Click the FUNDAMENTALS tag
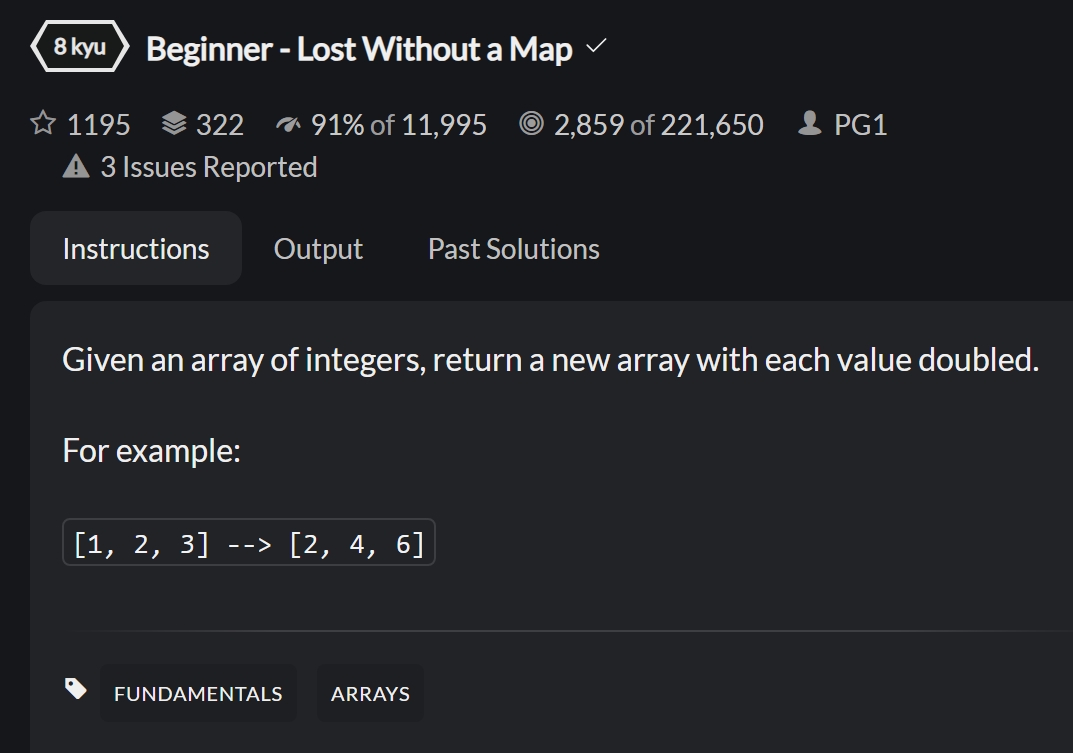The width and height of the screenshot is (1073, 753). pos(198,693)
